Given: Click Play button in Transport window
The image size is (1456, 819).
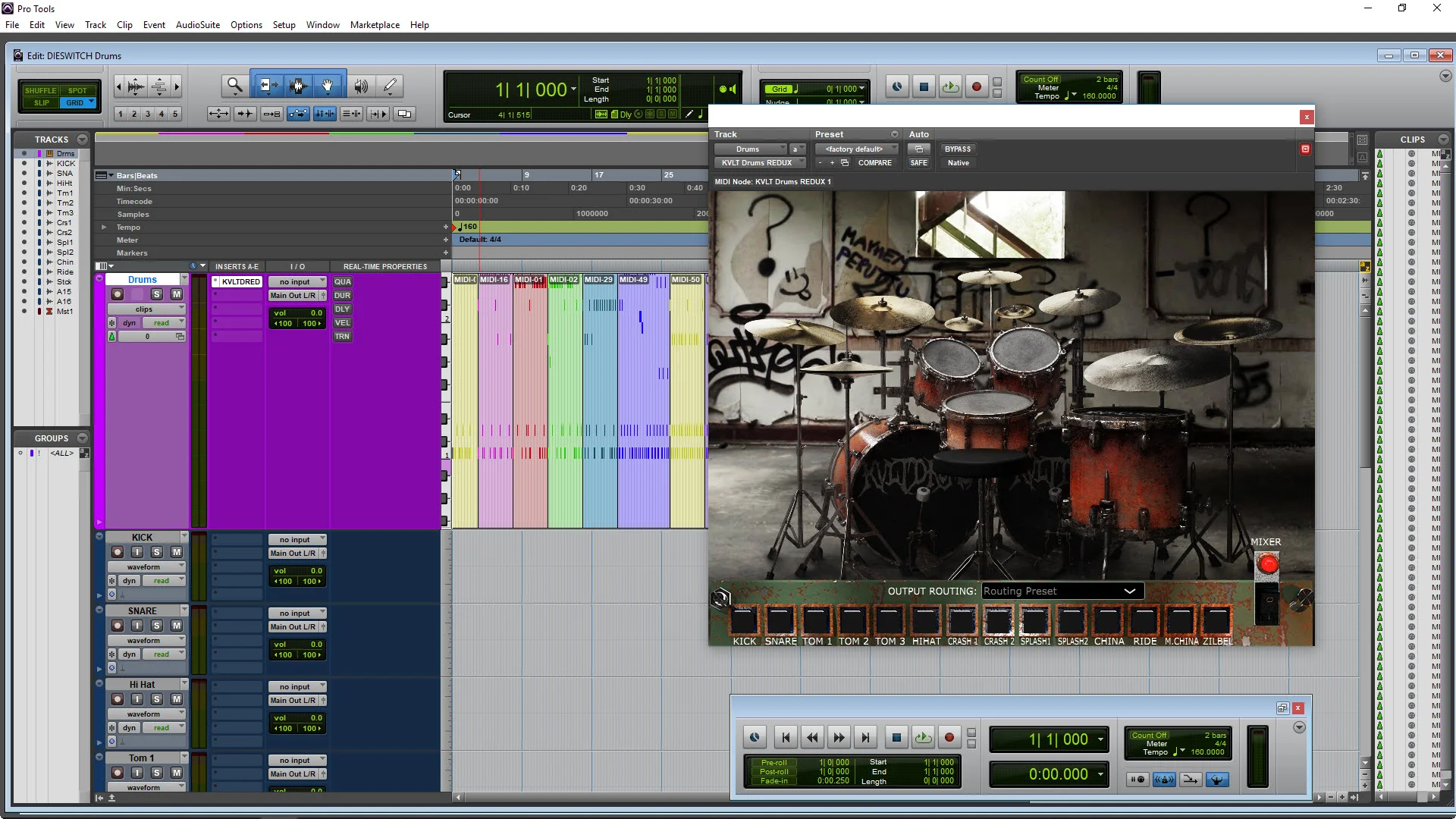Looking at the screenshot, I should click(x=923, y=737).
